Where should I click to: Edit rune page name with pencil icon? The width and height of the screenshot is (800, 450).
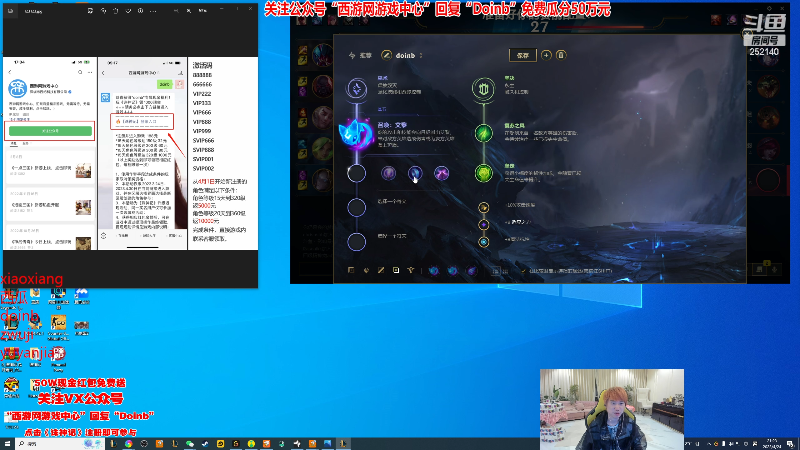pos(386,55)
